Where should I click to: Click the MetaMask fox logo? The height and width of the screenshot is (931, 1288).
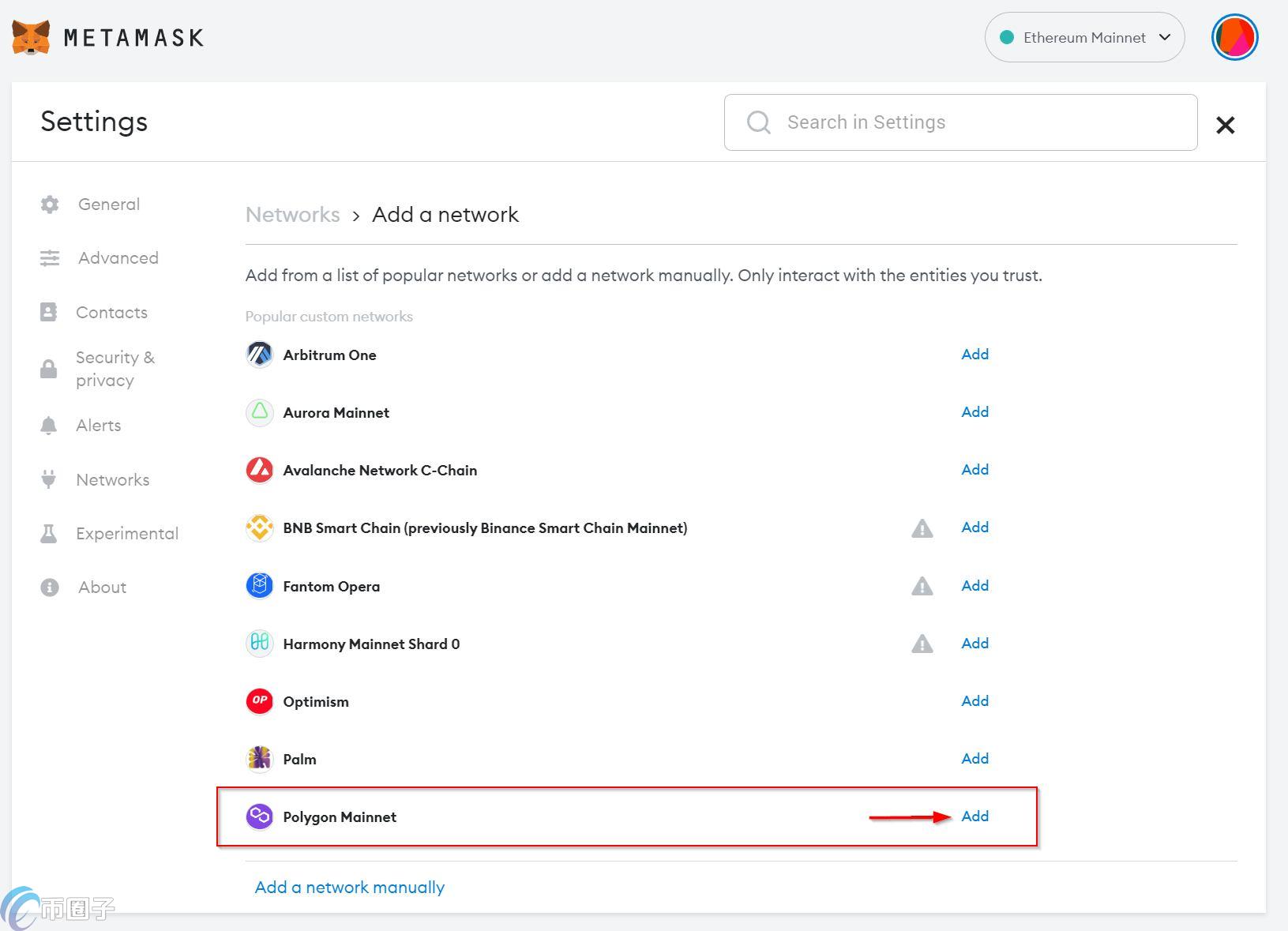click(31, 37)
